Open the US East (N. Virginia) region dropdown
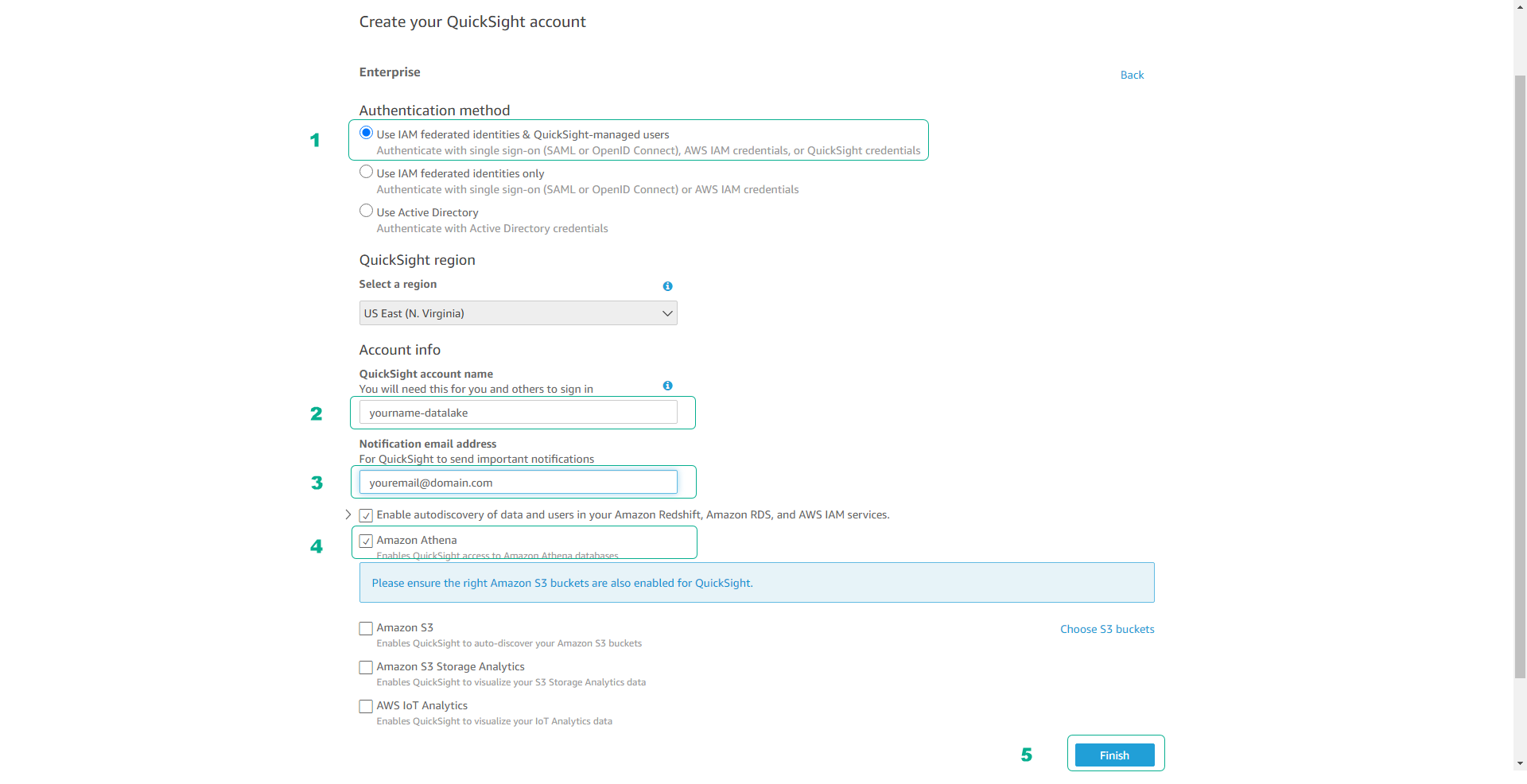 (518, 313)
